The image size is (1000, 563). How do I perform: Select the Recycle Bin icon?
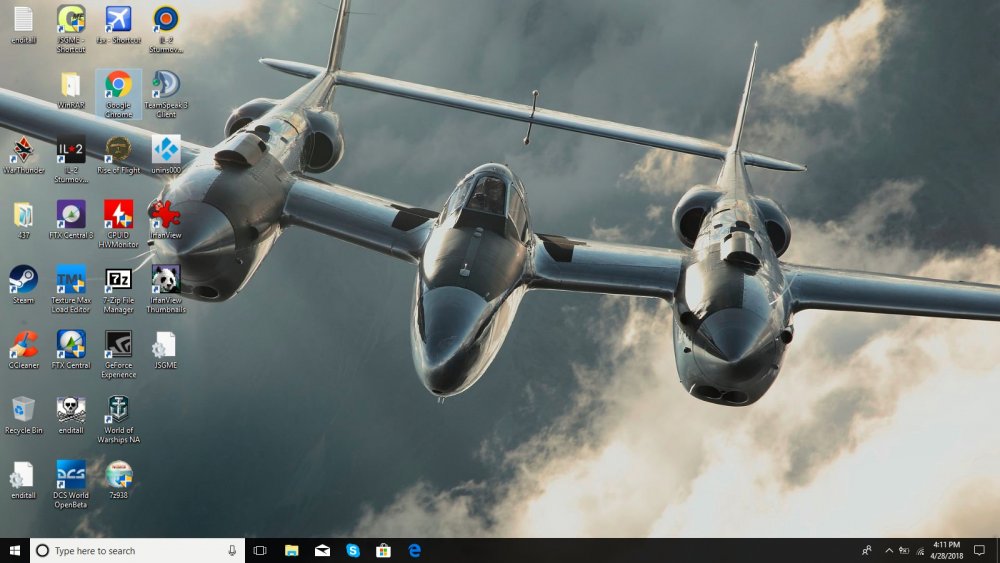point(22,409)
